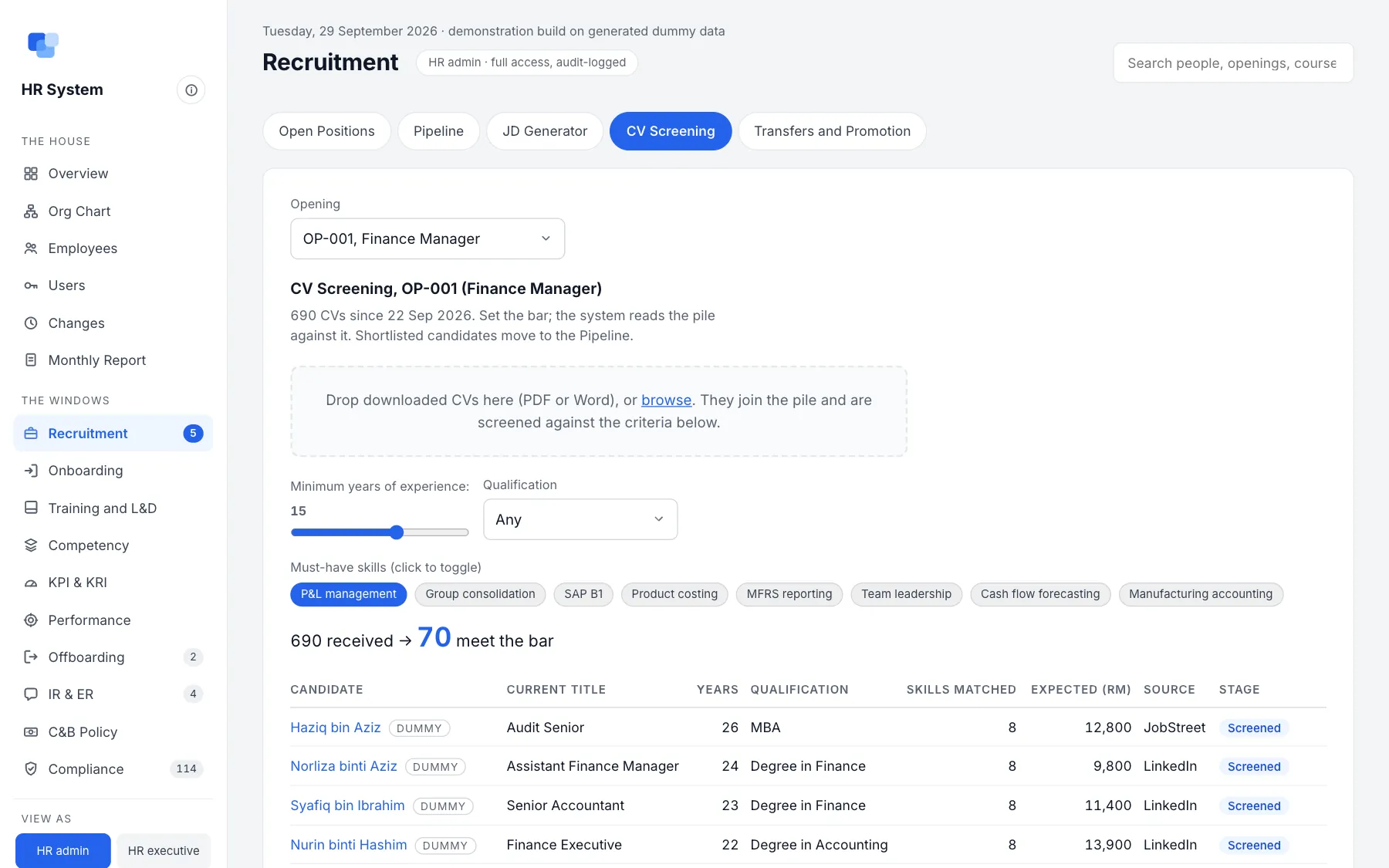This screenshot has width=1389, height=868.
Task: Switch to the Pipeline tab
Action: point(438,131)
